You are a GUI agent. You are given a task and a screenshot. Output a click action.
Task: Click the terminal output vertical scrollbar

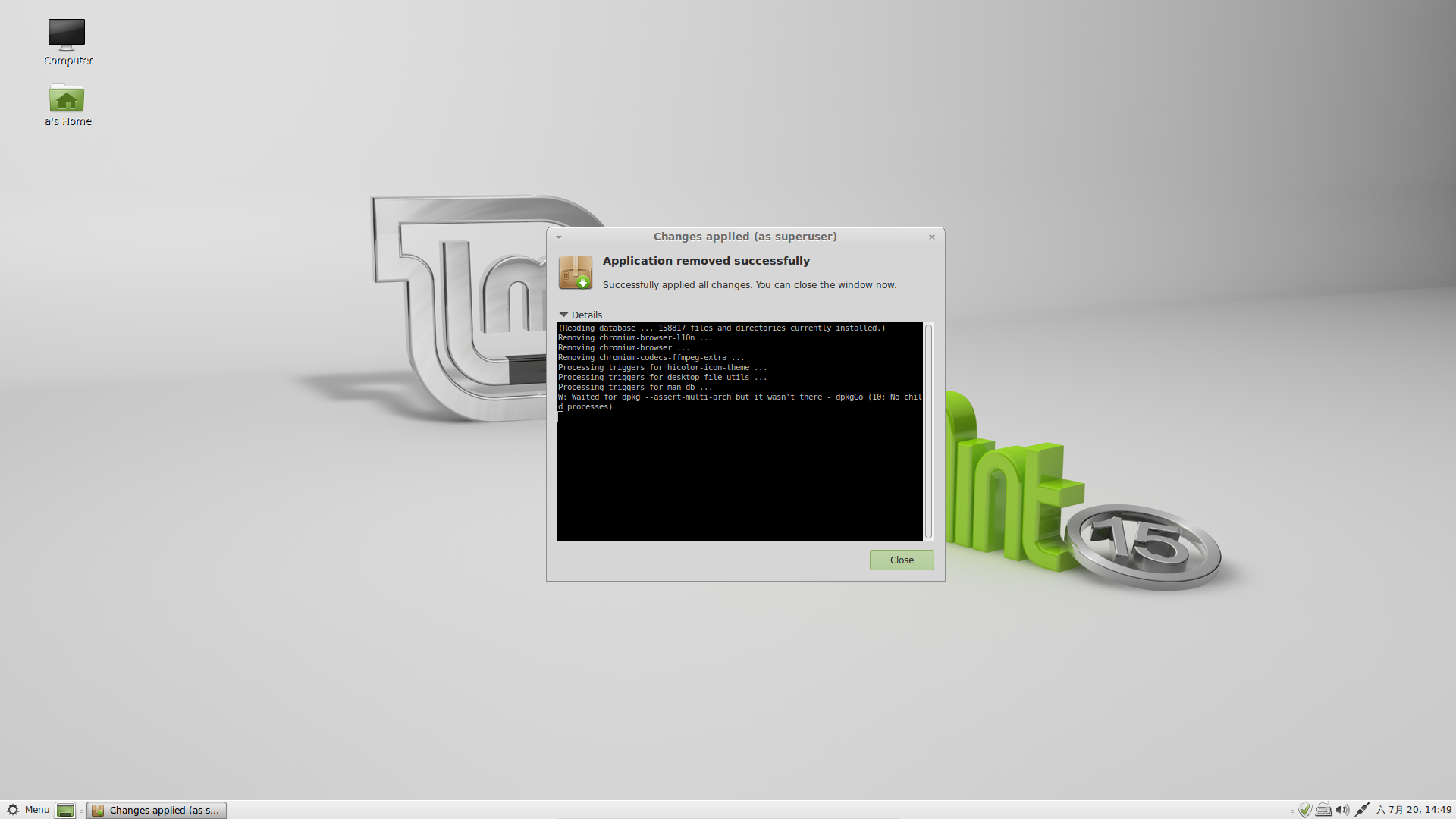(x=928, y=431)
